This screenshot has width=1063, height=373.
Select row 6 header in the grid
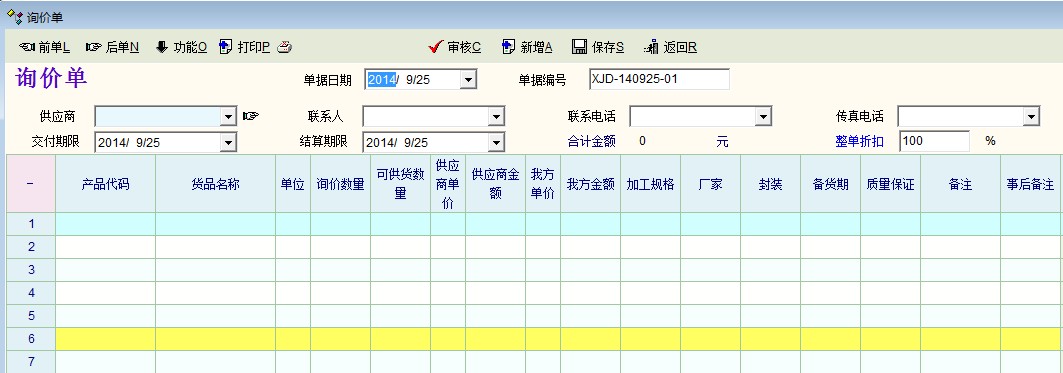pyautogui.click(x=31, y=338)
